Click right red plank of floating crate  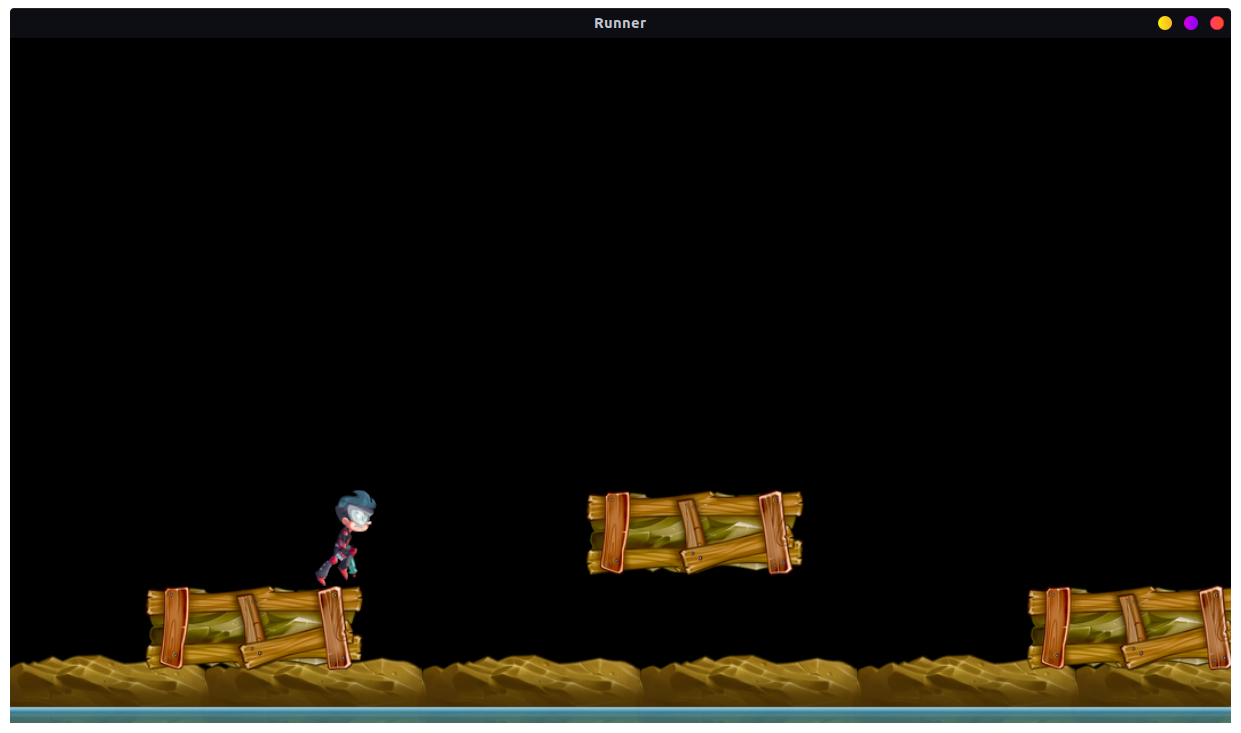point(775,532)
